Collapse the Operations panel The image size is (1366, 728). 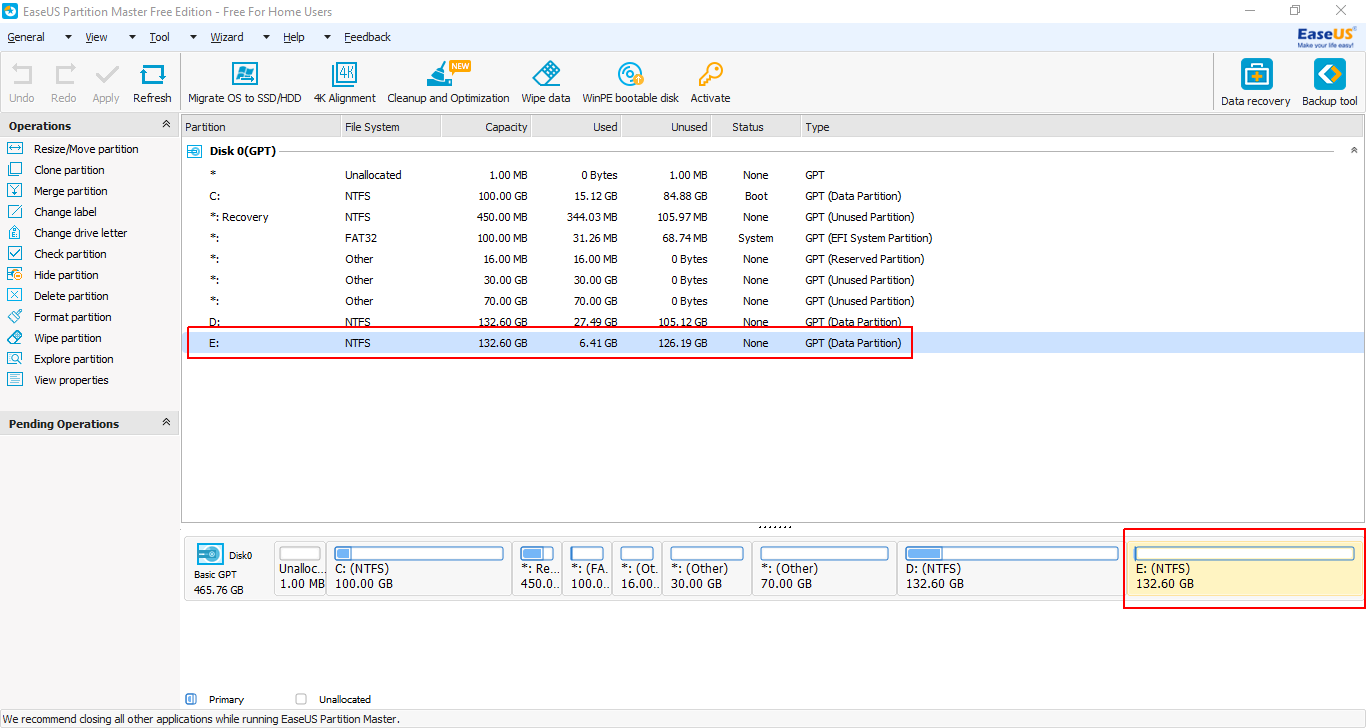[x=166, y=125]
